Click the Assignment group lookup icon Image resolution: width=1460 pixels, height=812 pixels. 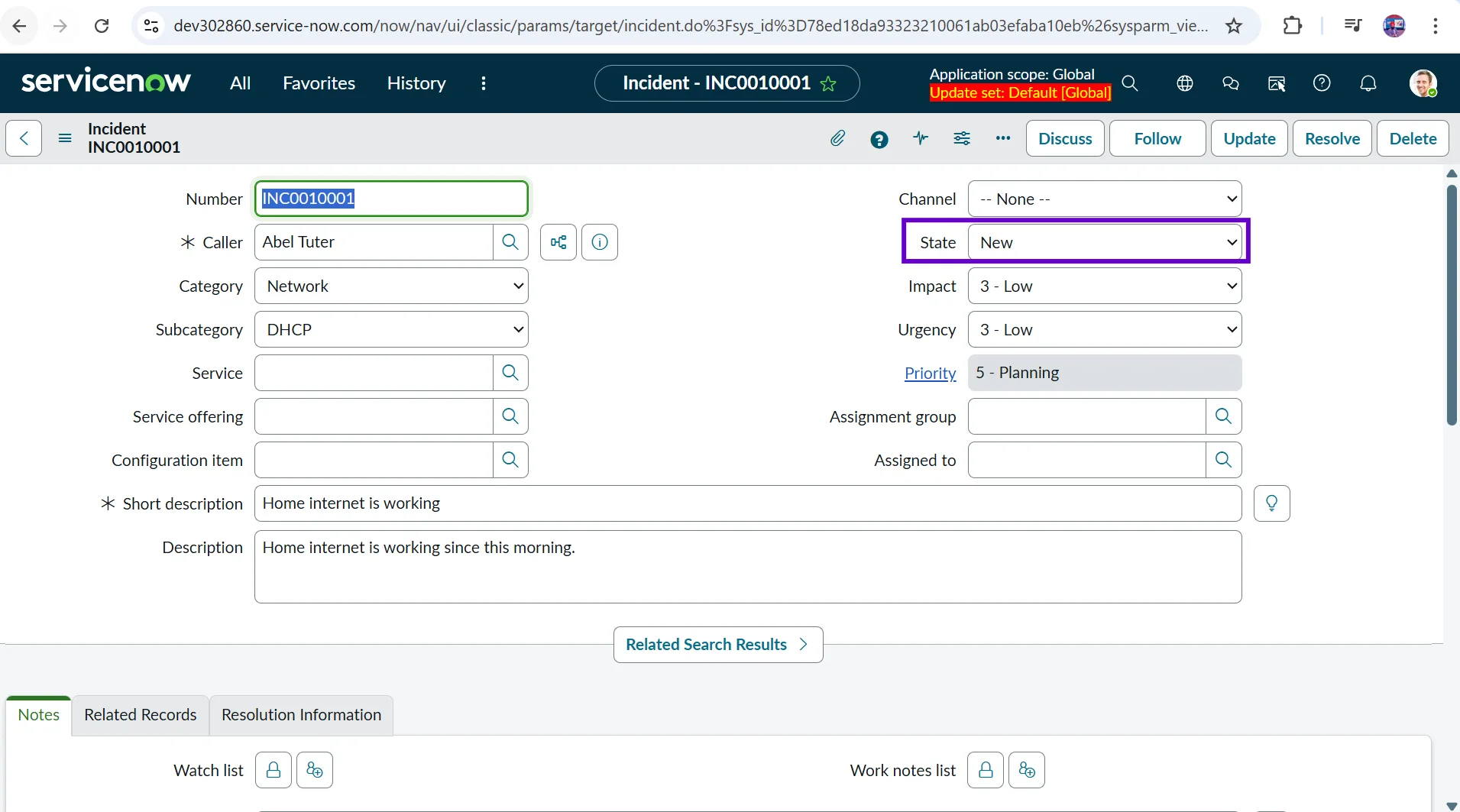tap(1223, 416)
